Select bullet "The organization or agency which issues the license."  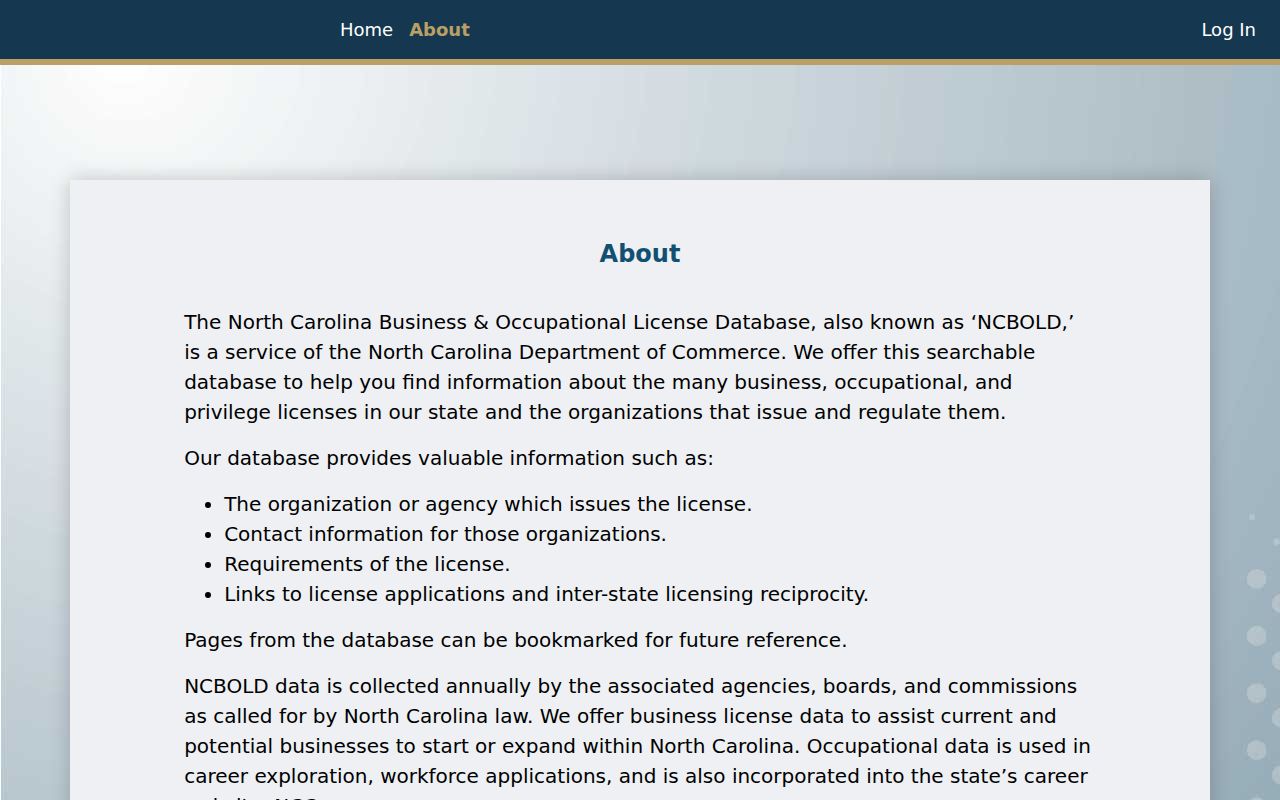click(x=488, y=504)
